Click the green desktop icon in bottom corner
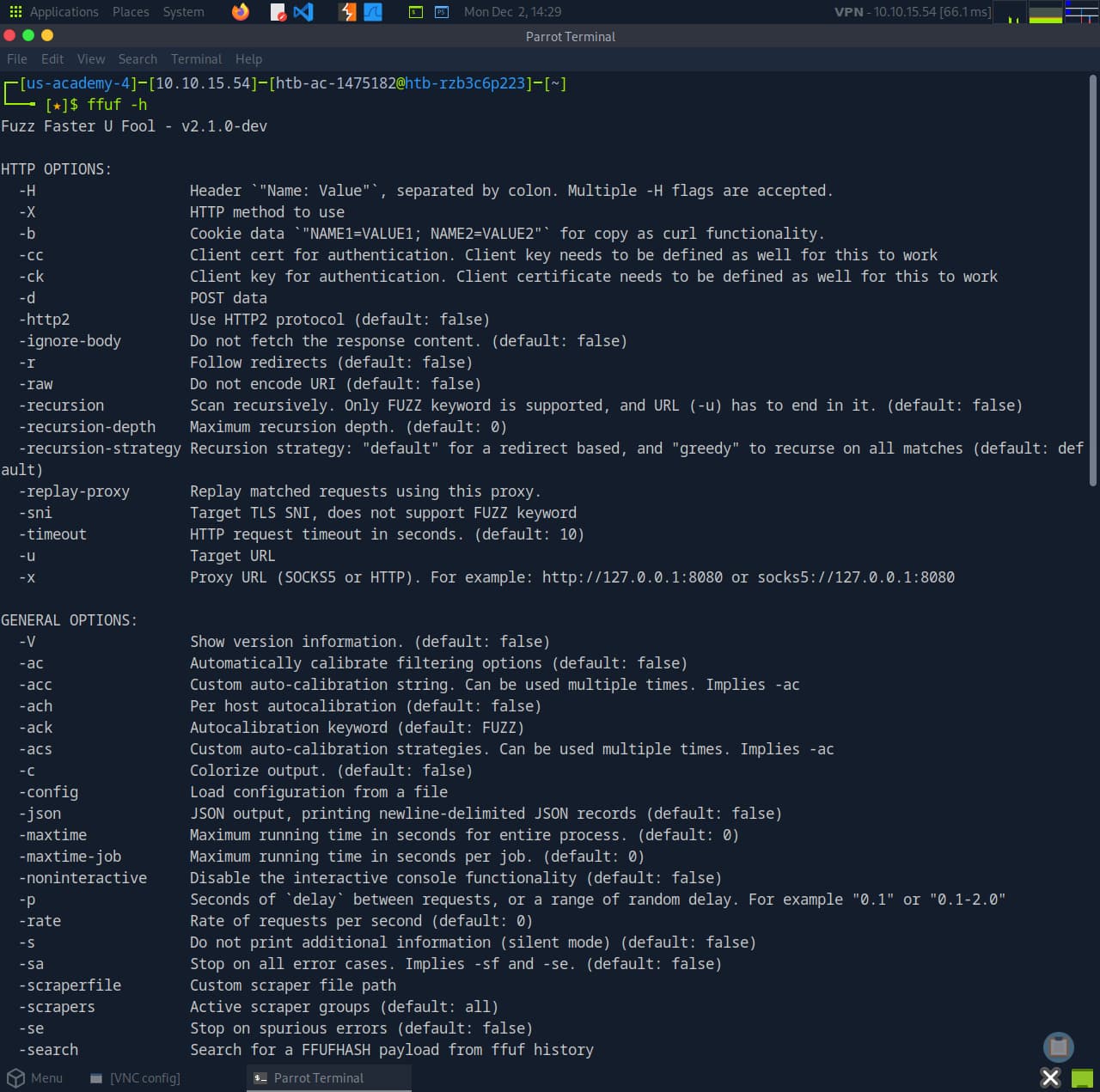This screenshot has width=1100, height=1092. coord(1082,1077)
